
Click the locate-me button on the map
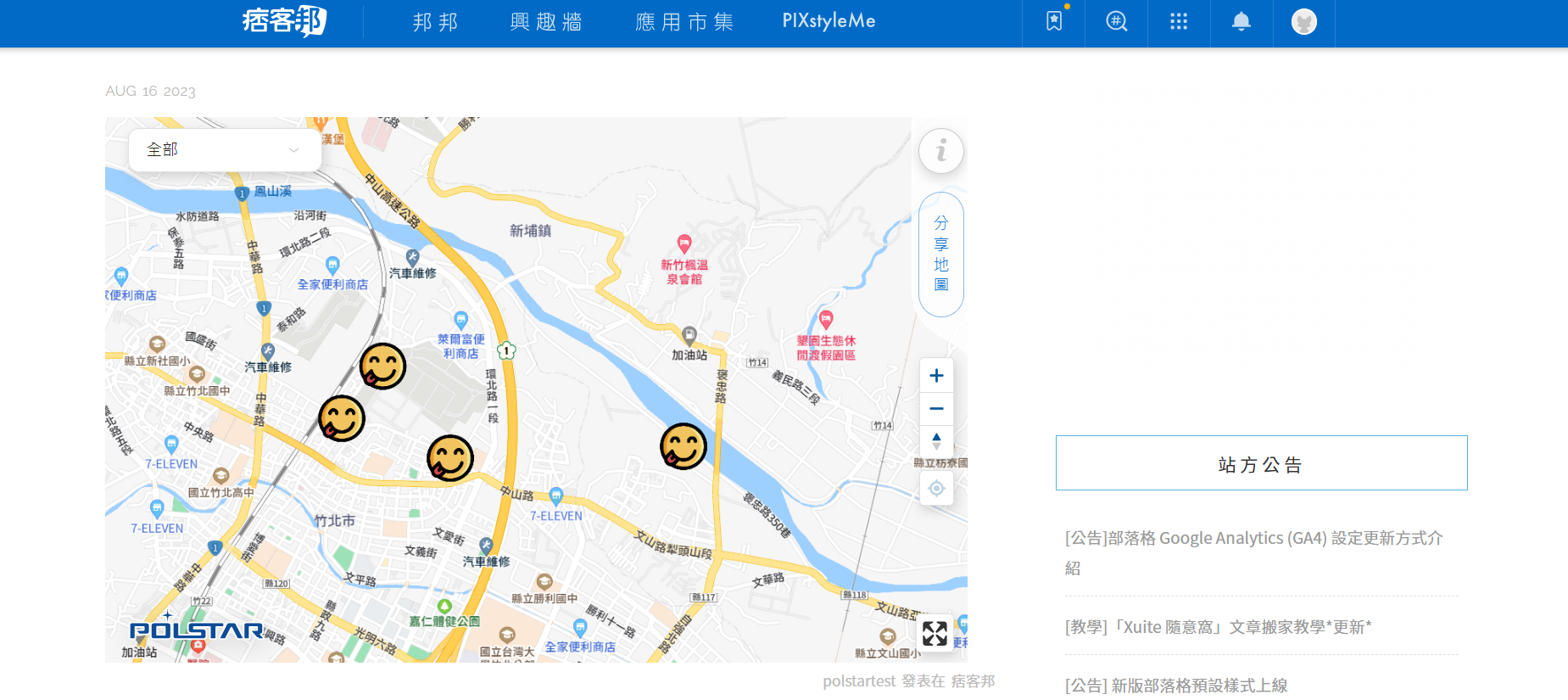tap(937, 488)
